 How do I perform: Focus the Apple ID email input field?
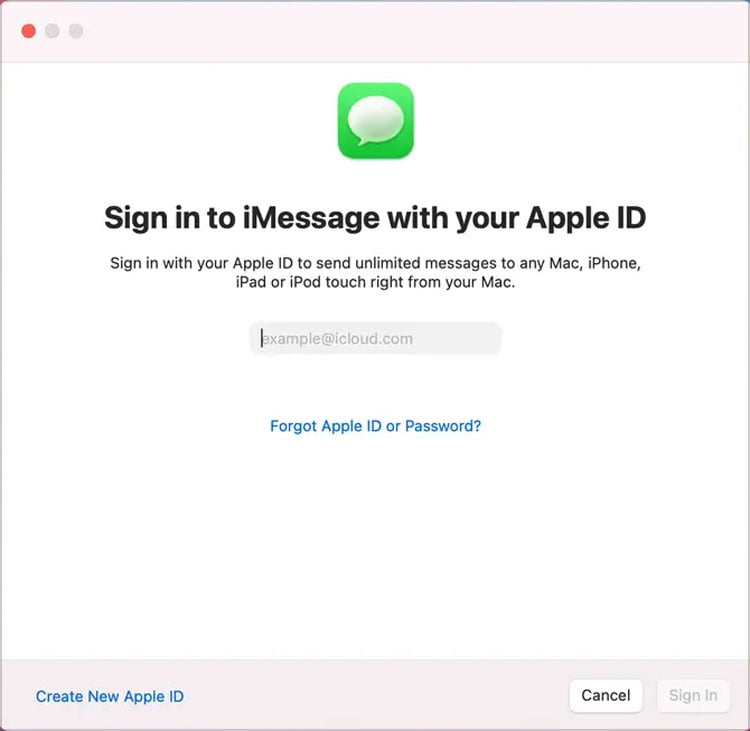pyautogui.click(x=375, y=338)
